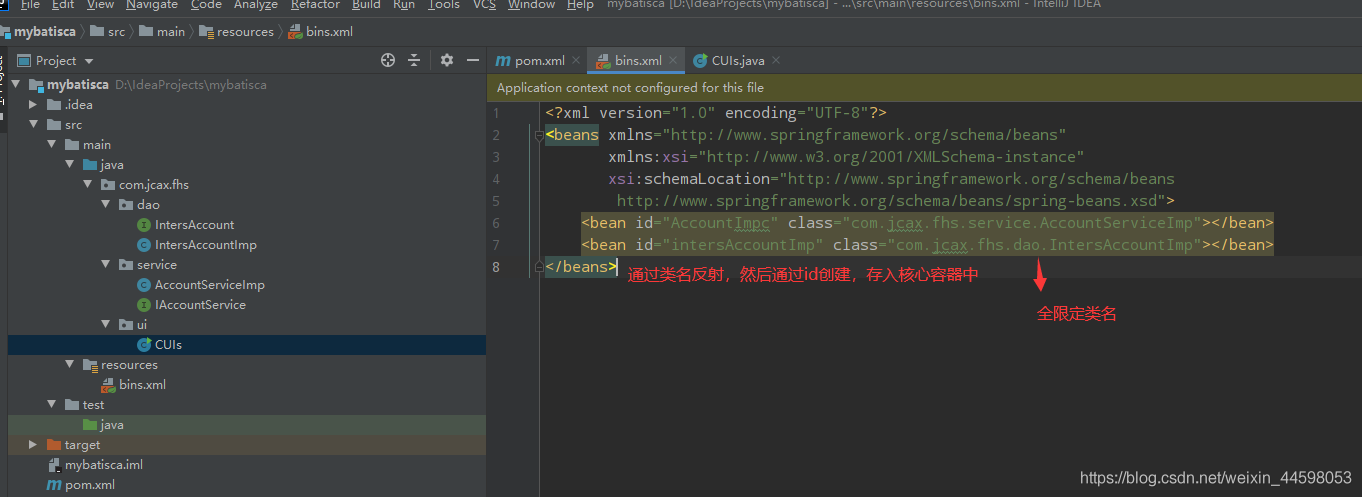Collapse the test folder
Screen dimensions: 1362x497
click(52, 405)
